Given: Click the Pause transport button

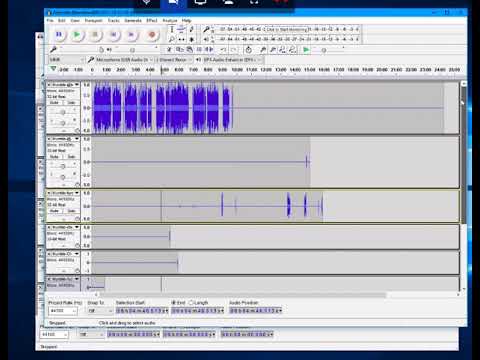Looking at the screenshot, I should [x=59, y=34].
